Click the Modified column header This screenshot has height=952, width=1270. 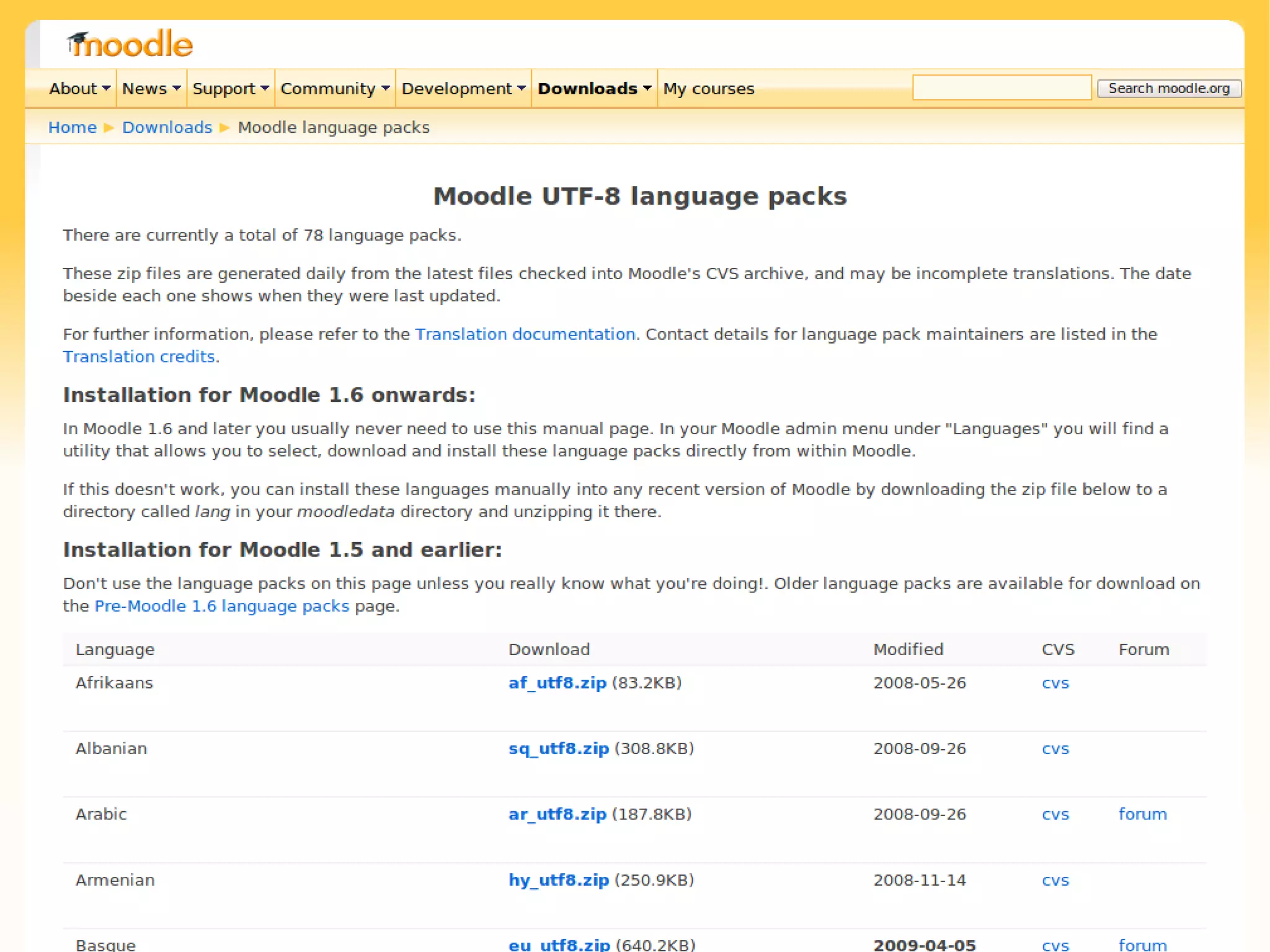click(908, 649)
